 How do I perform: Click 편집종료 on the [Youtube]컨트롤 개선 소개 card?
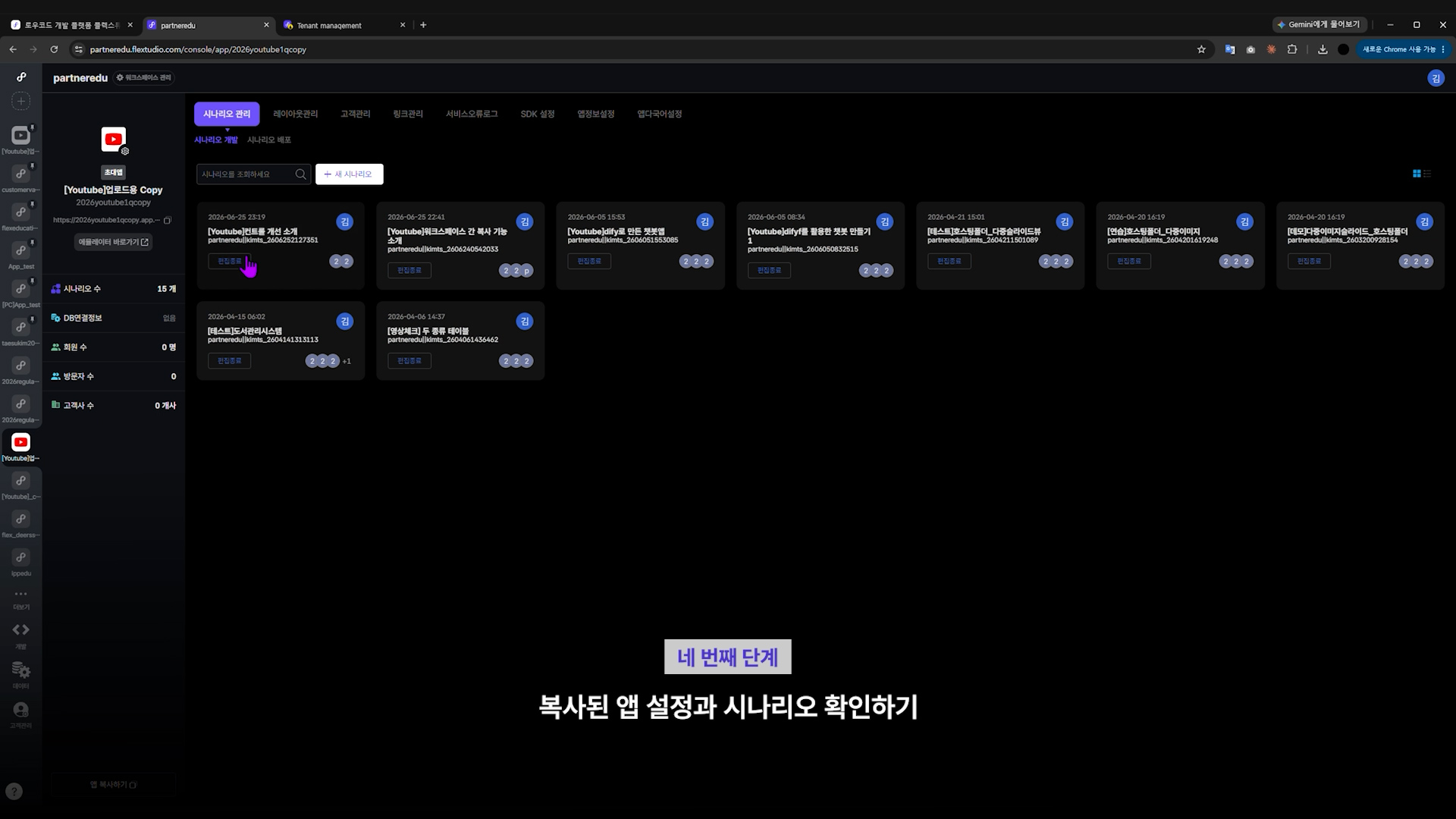(230, 262)
